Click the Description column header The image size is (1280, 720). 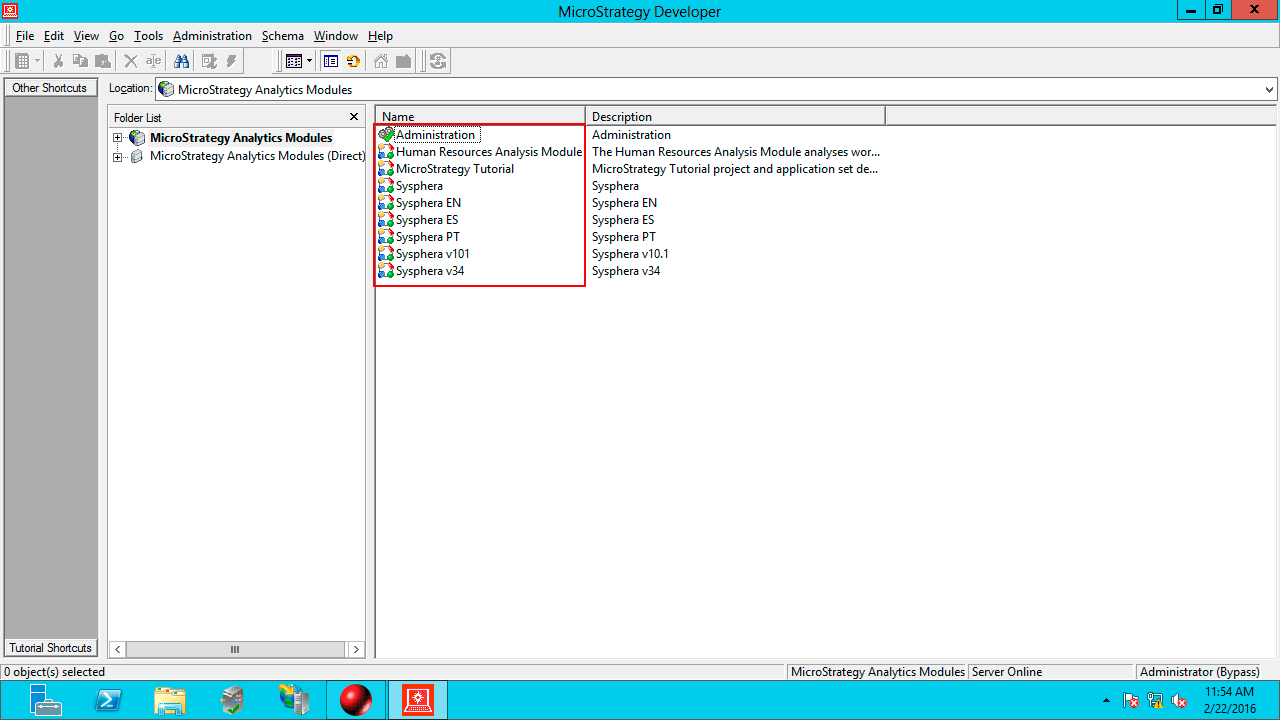point(735,117)
